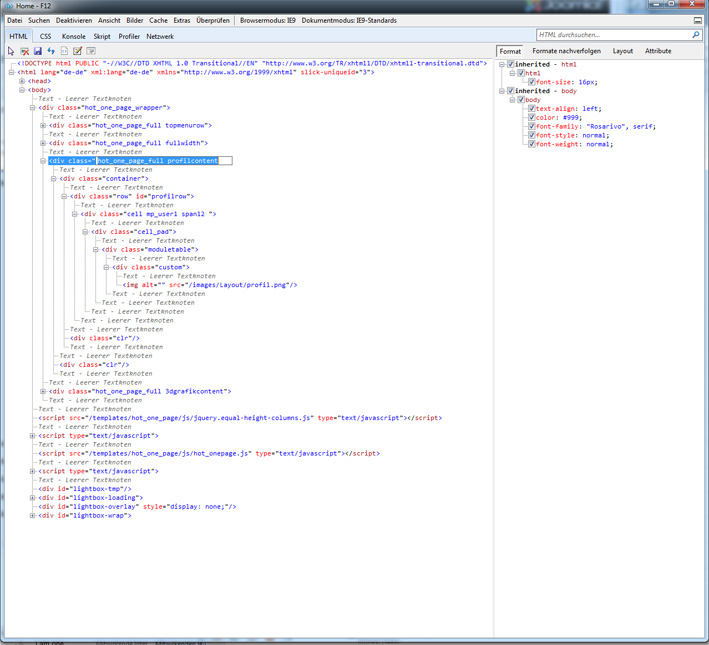Switch to the Konsole tab
Screen dimensions: 709x645
point(74,36)
